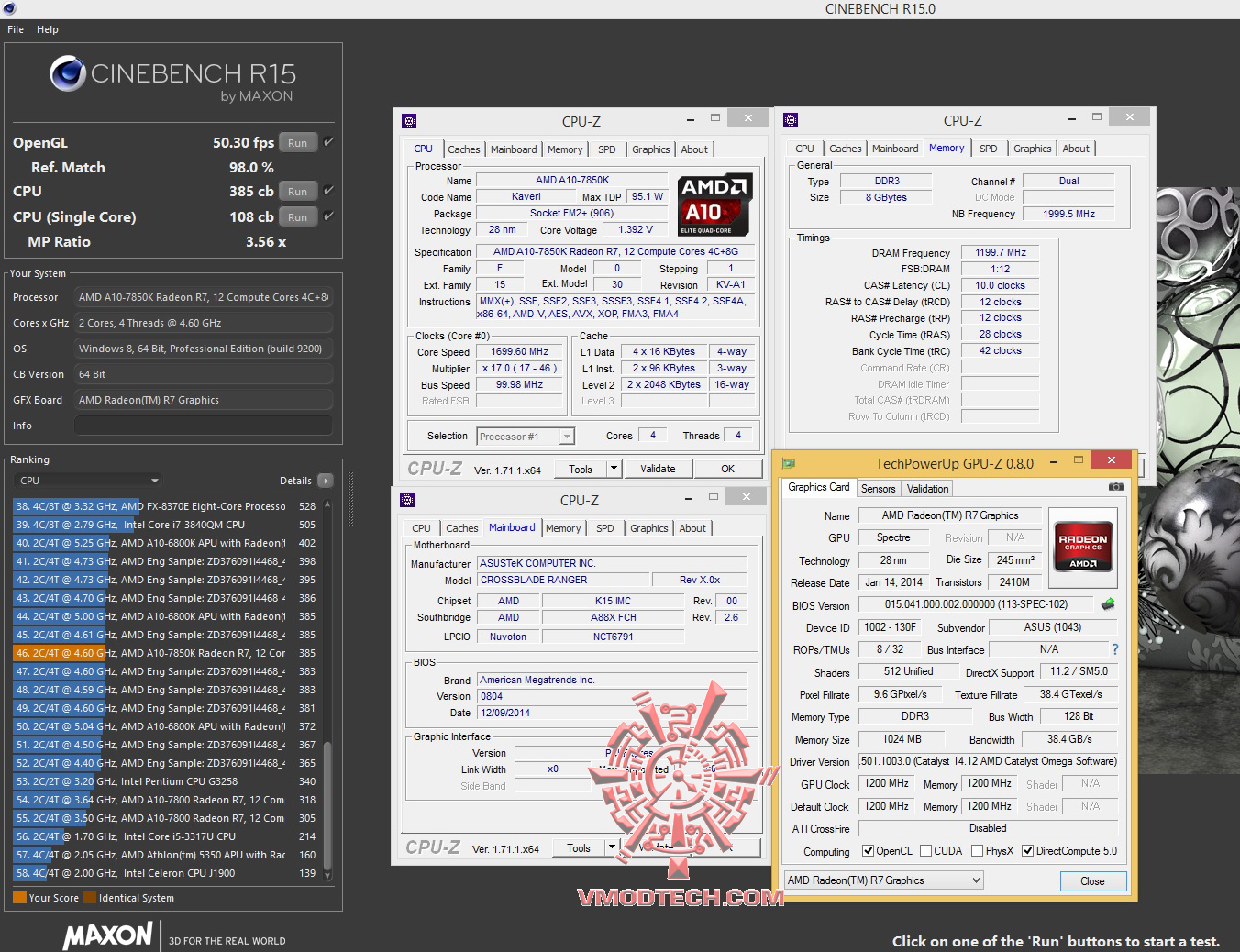The image size is (1240, 952).
Task: Click the 8 GBytes memory size value
Action: point(886,197)
